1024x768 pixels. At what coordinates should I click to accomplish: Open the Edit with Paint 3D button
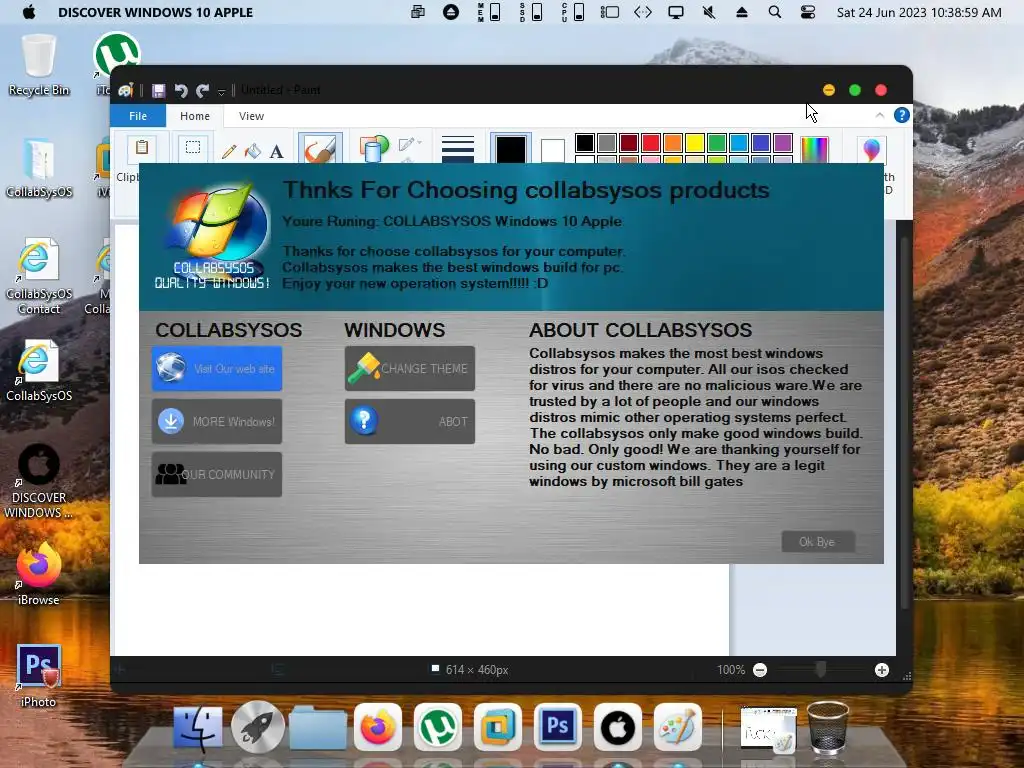[871, 149]
